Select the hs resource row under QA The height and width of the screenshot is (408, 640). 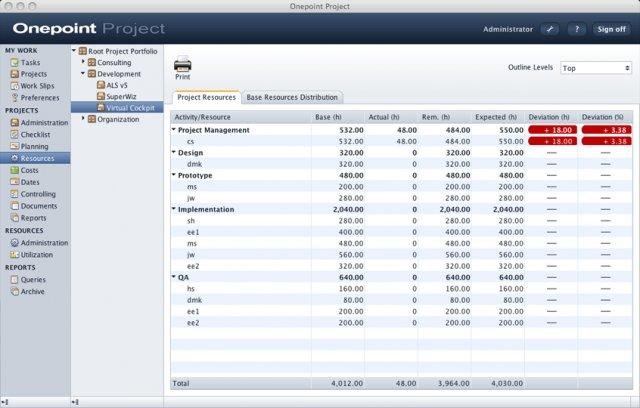coord(401,289)
